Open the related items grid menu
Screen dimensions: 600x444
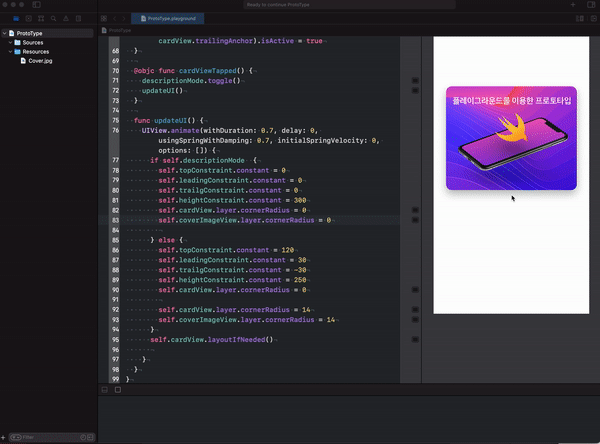point(104,18)
